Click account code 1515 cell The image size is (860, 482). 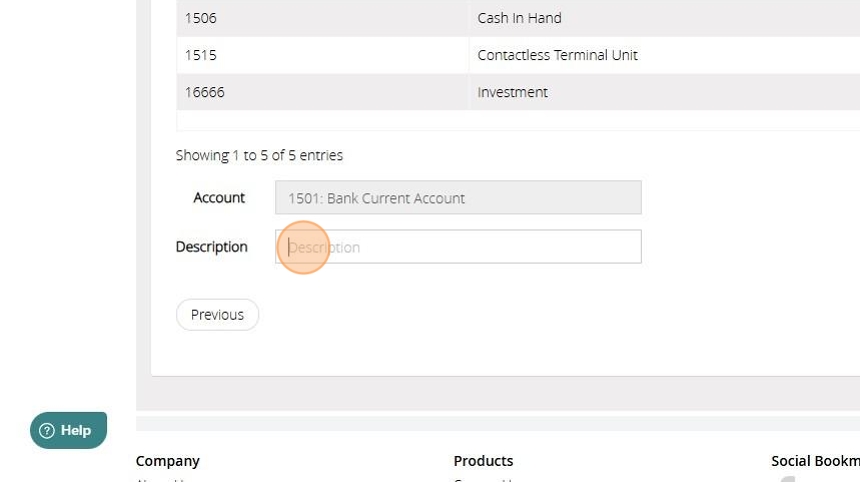pos(200,55)
